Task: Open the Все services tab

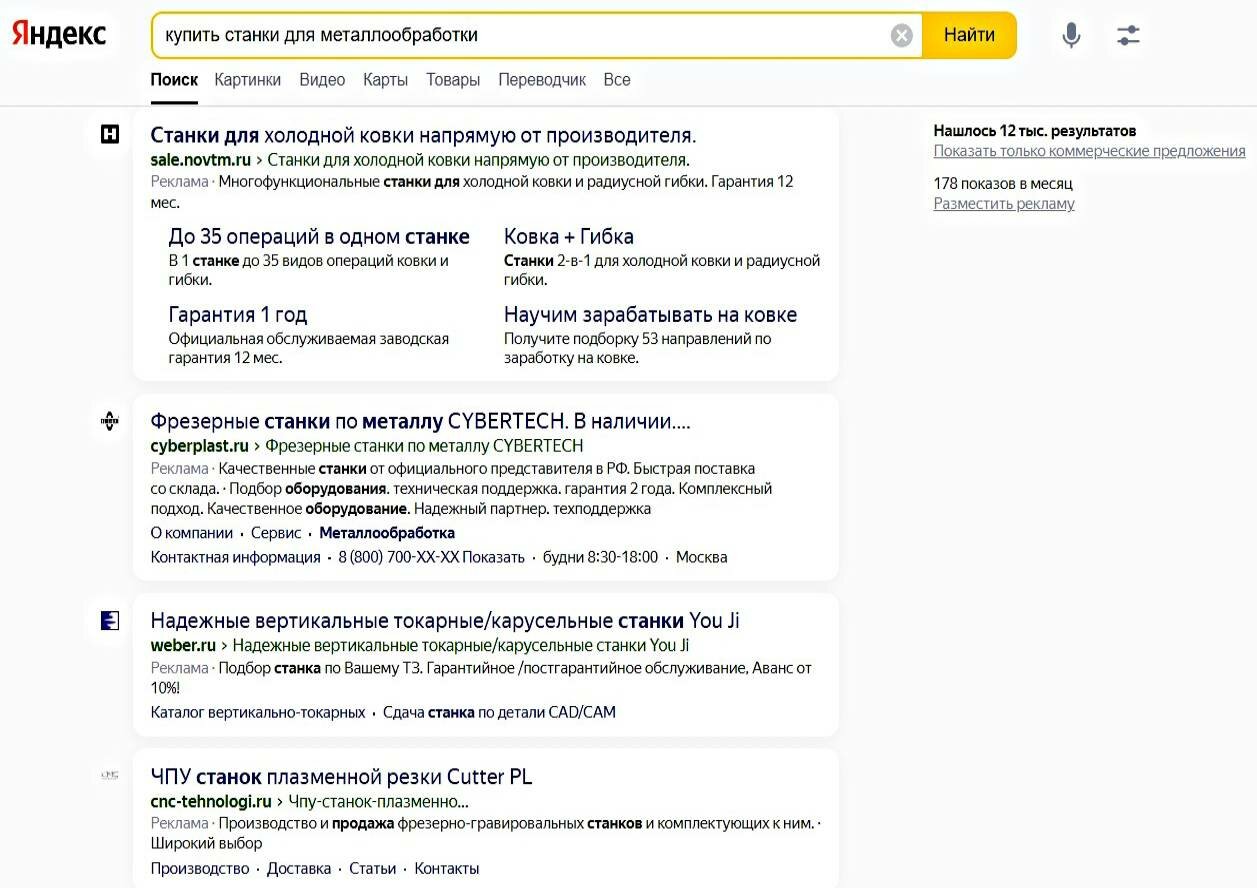Action: pos(617,80)
